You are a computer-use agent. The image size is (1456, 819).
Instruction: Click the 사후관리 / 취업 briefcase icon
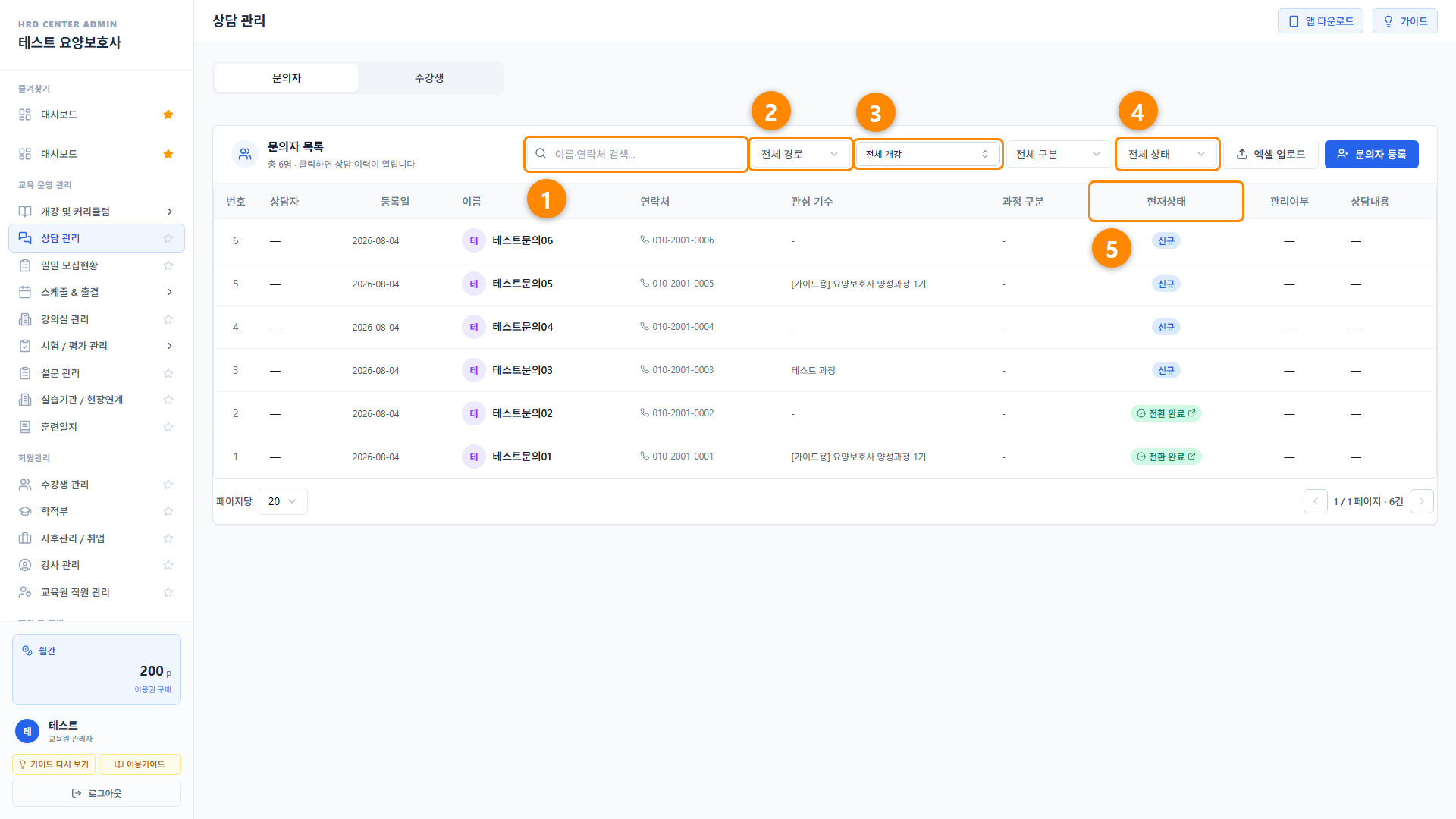point(25,538)
